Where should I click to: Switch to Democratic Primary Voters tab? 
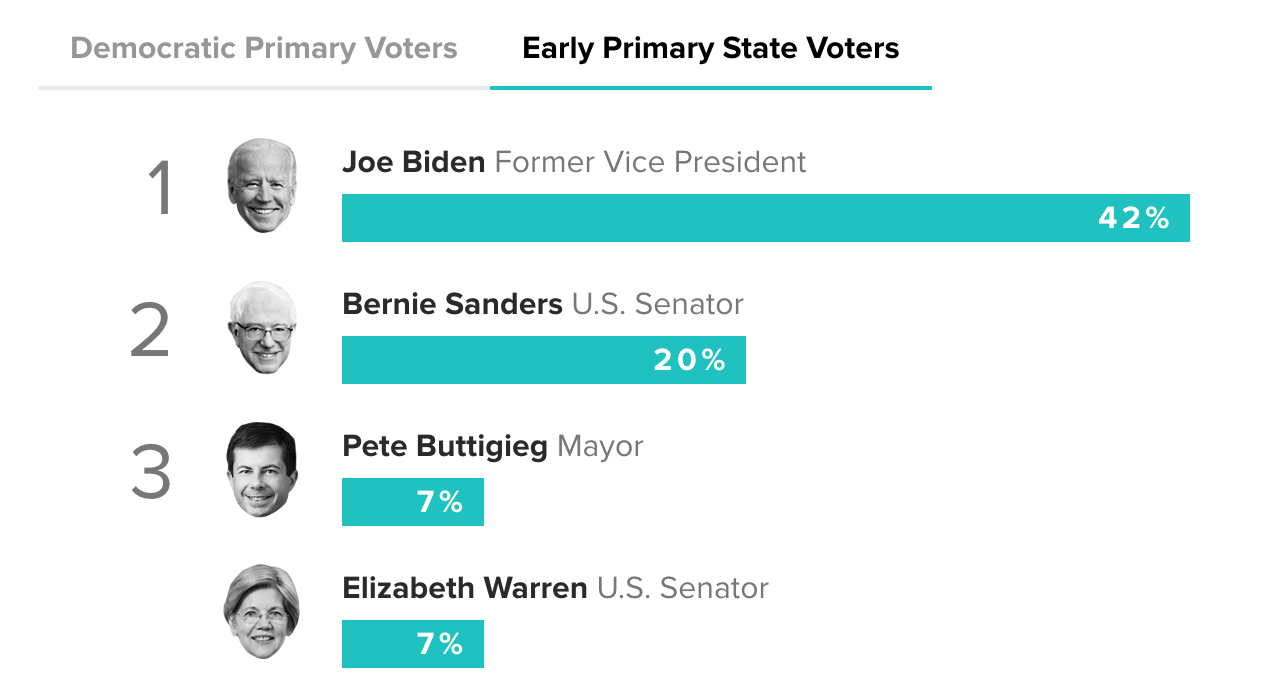coord(263,48)
